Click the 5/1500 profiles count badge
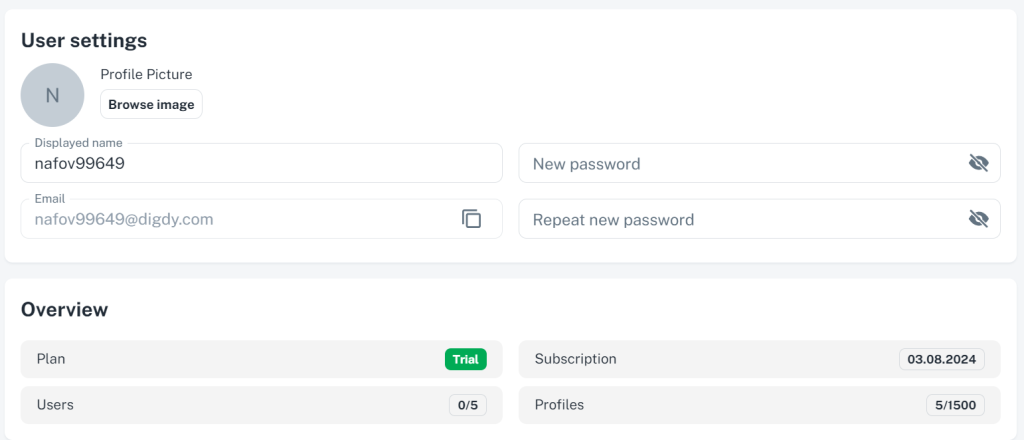Image resolution: width=1024 pixels, height=440 pixels. [x=955, y=405]
